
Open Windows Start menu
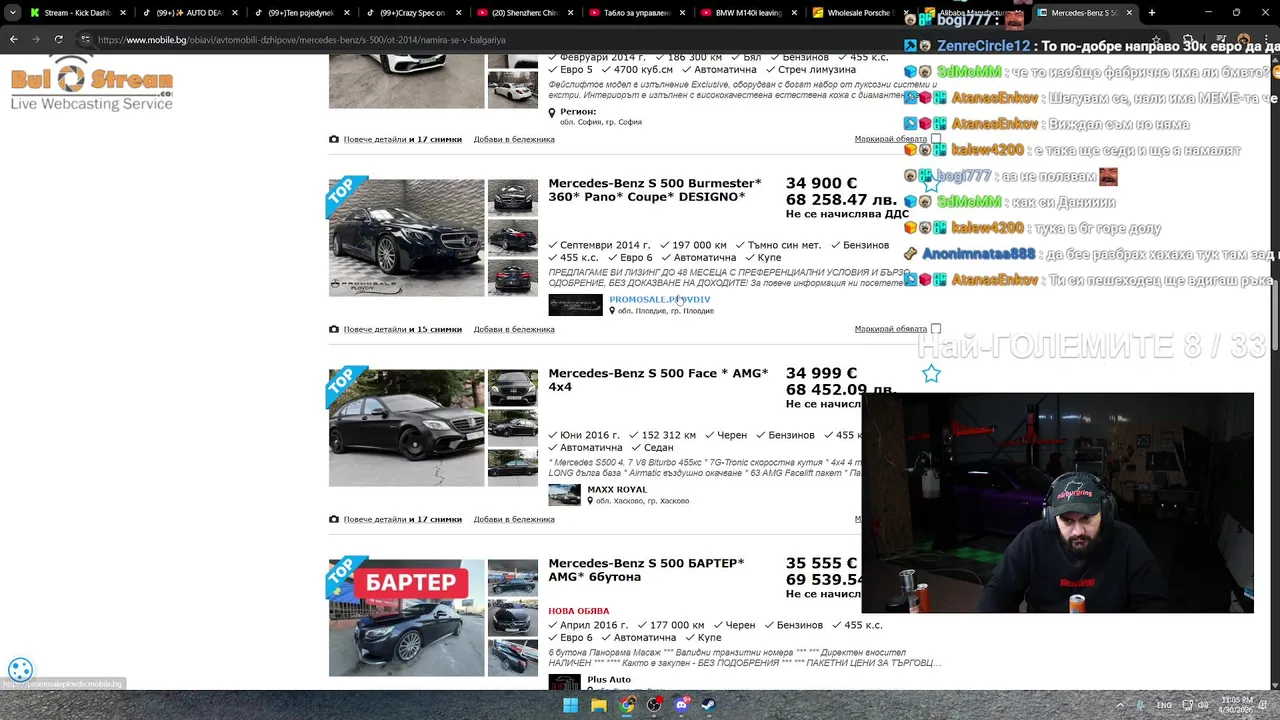point(570,705)
